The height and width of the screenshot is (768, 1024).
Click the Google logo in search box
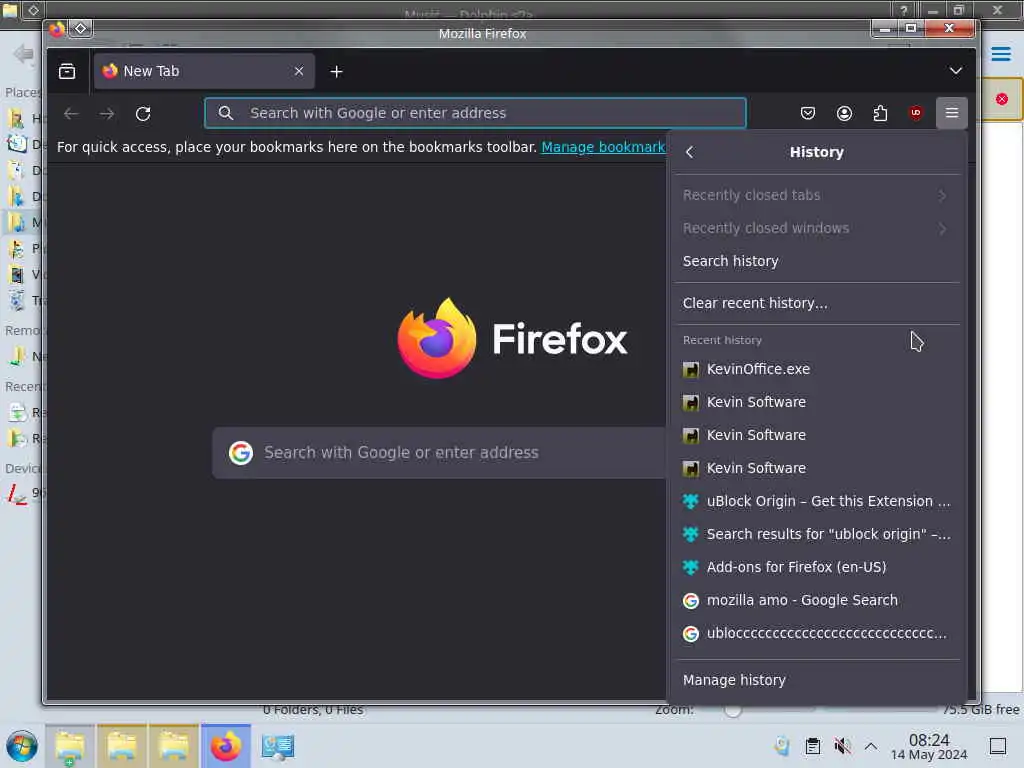click(240, 453)
